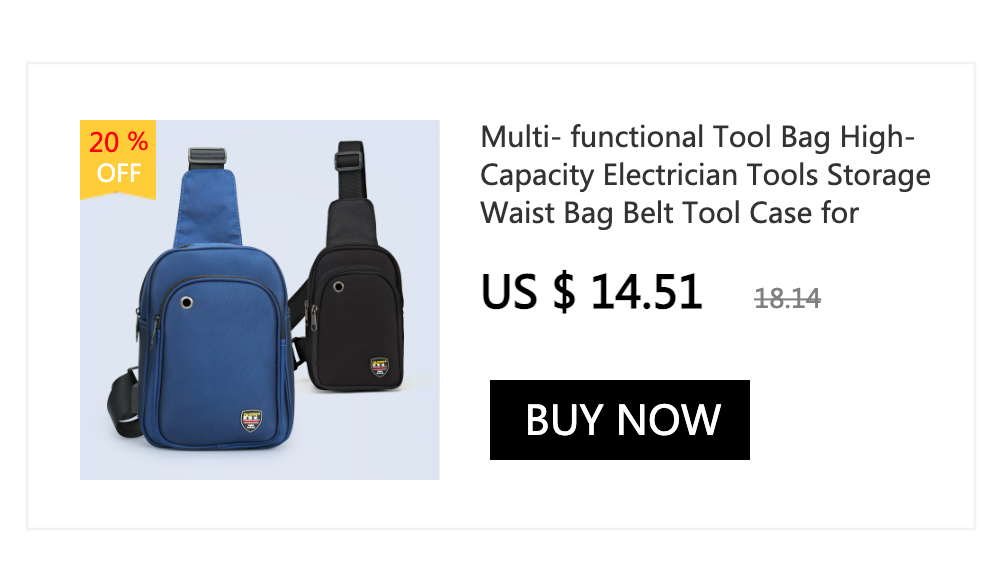The width and height of the screenshot is (1000, 580).
Task: Click the metal grommet on blue bag
Action: (x=187, y=302)
